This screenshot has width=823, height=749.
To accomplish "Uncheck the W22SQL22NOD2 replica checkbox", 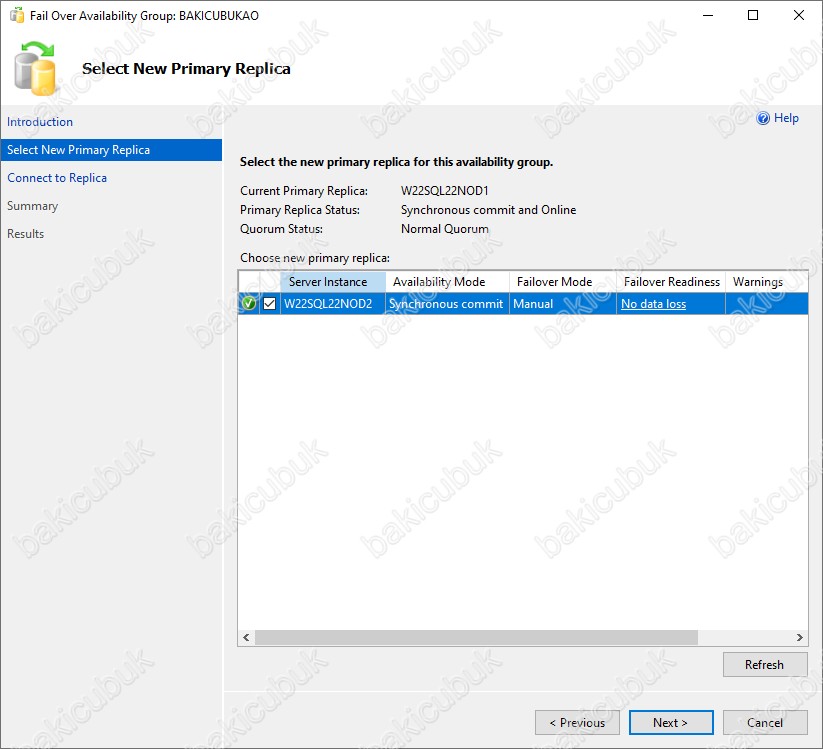I will pos(269,304).
